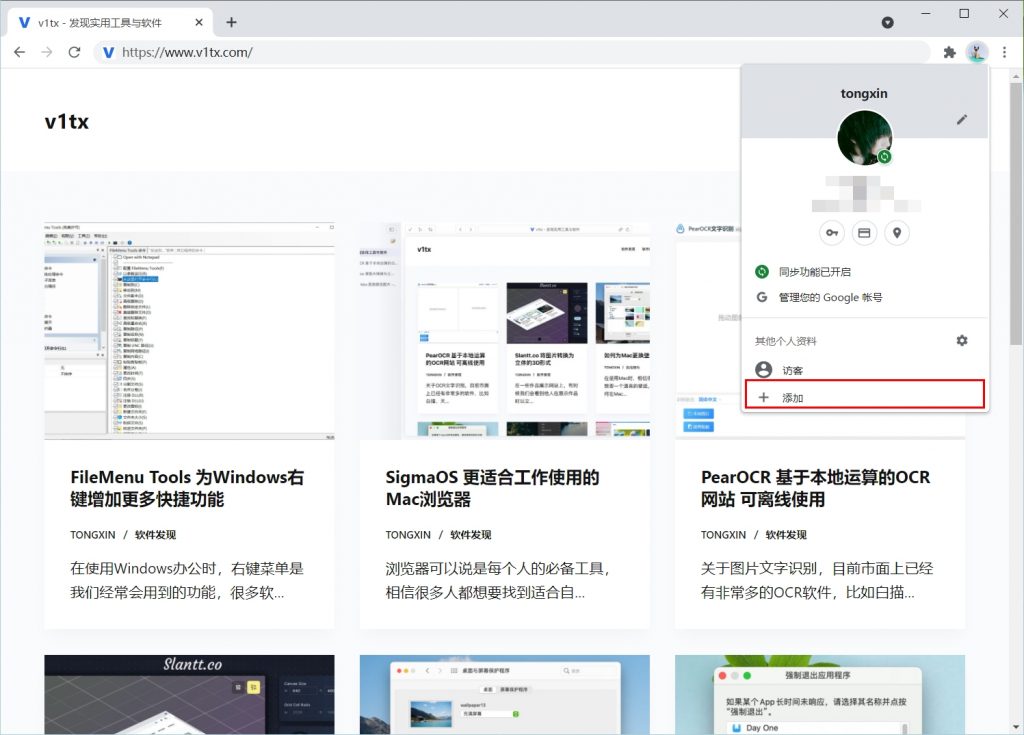This screenshot has width=1024, height=735.
Task: Click TONGXIN author under SigmaOS article
Action: pos(408,534)
